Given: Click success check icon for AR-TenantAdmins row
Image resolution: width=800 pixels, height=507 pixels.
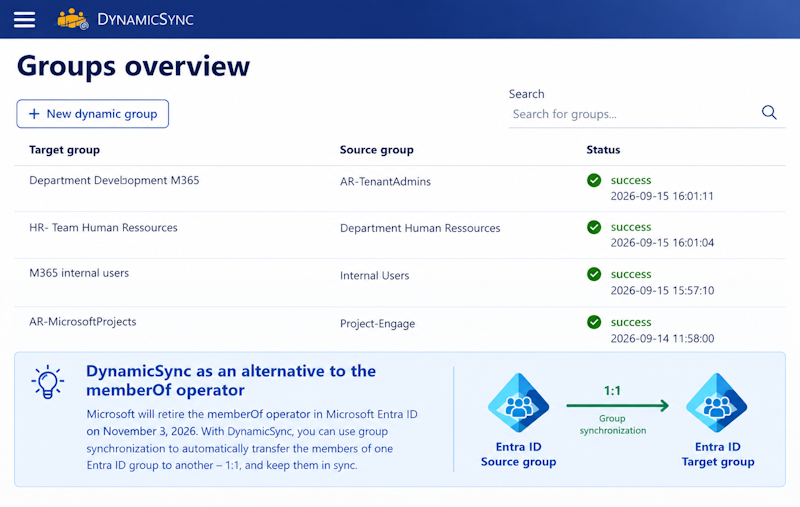Looking at the screenshot, I should tap(594, 180).
